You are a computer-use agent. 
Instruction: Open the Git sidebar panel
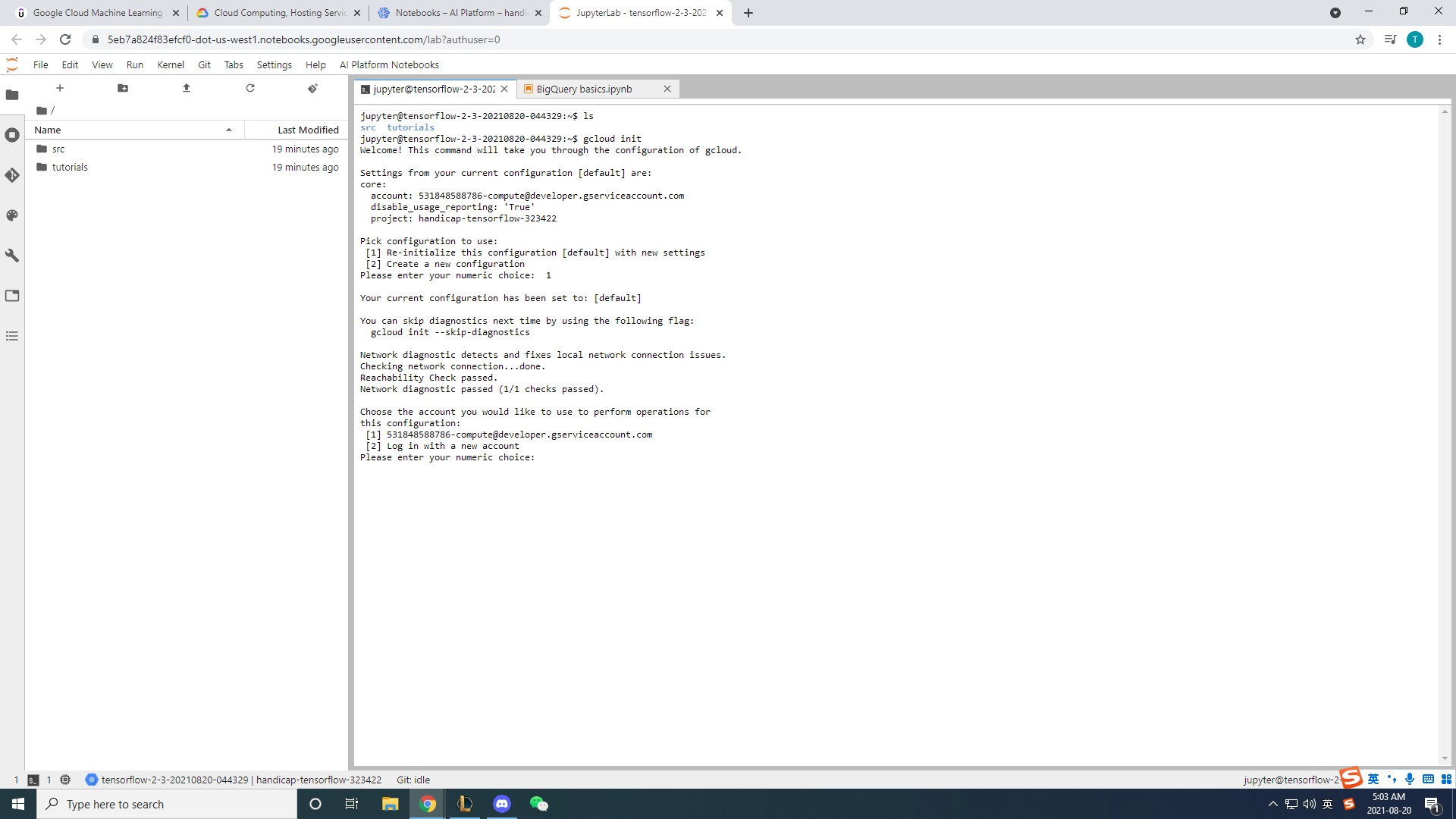(x=12, y=175)
